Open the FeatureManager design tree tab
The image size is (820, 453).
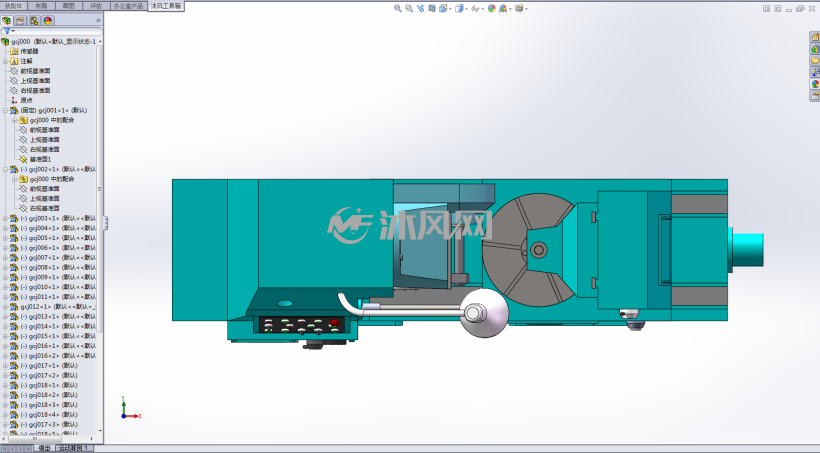point(7,20)
